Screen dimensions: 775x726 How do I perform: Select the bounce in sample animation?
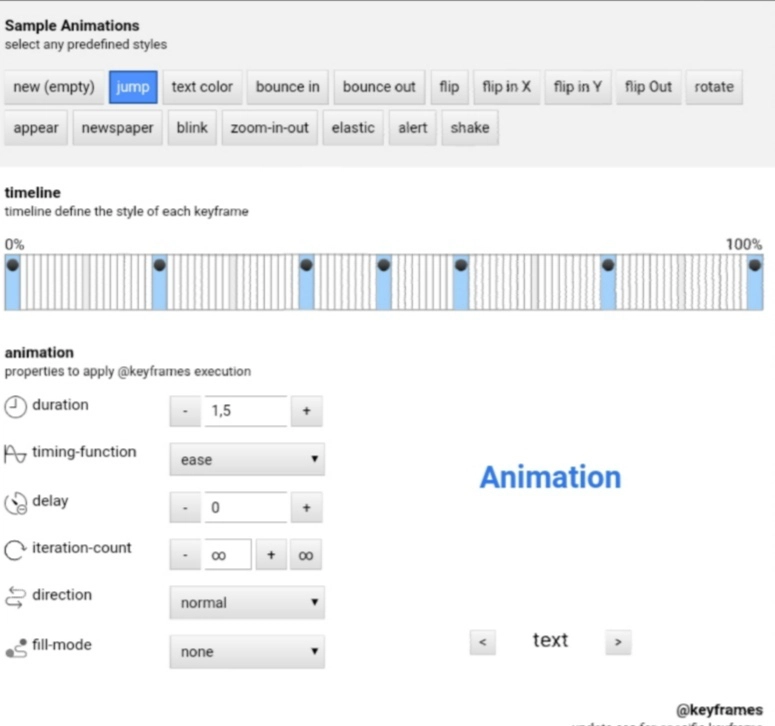click(x=287, y=87)
